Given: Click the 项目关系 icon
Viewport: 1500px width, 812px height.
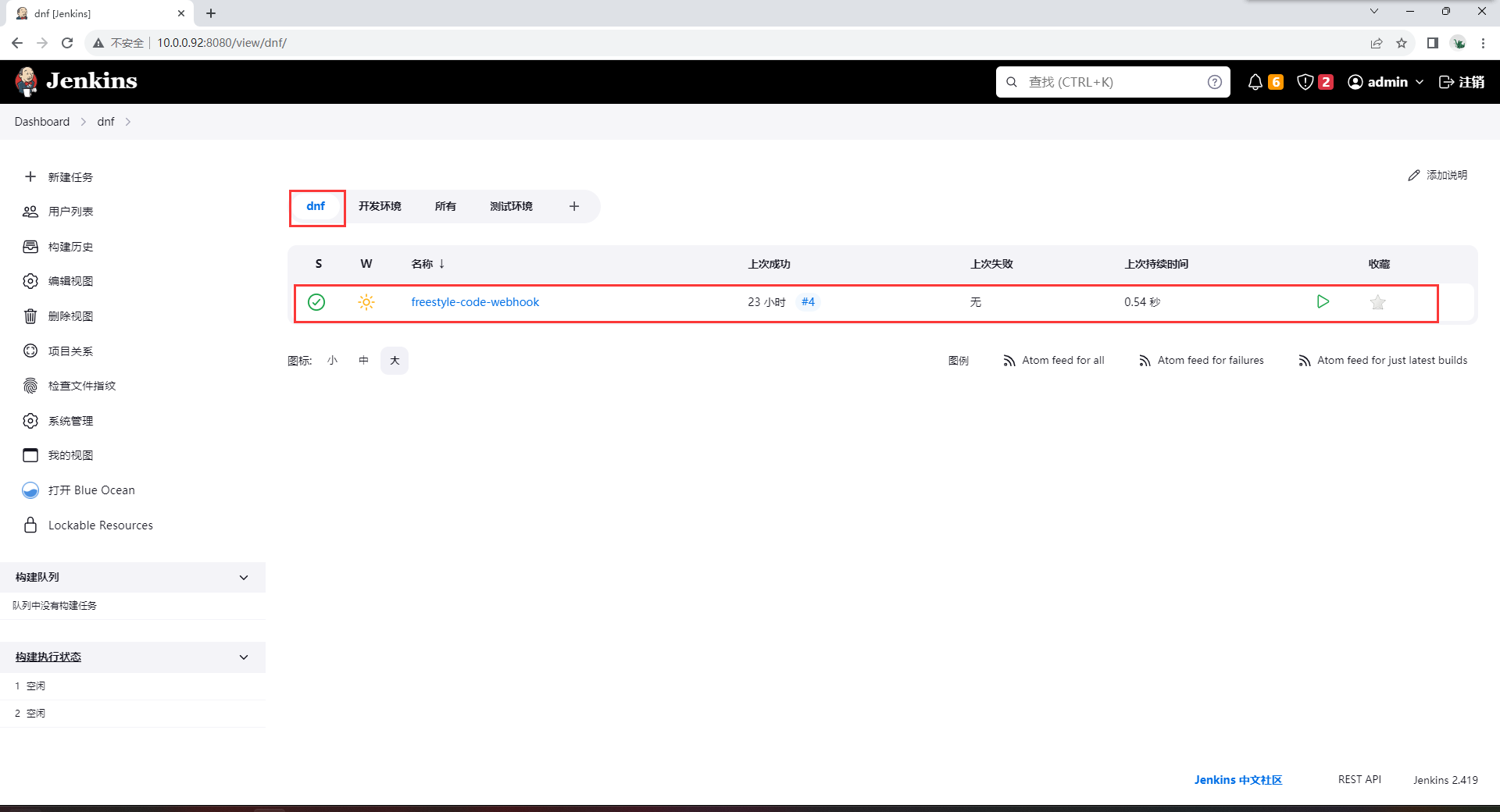Looking at the screenshot, I should tap(30, 351).
